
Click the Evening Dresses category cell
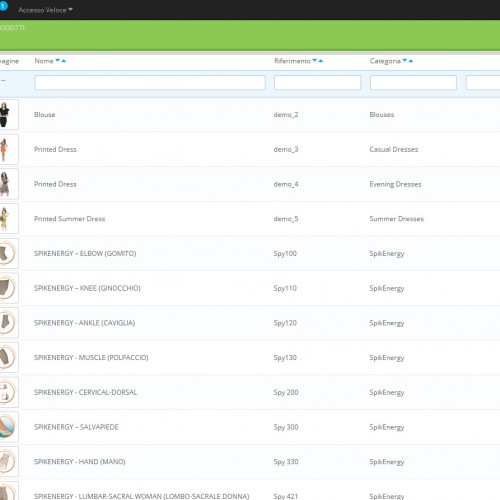[x=395, y=184]
